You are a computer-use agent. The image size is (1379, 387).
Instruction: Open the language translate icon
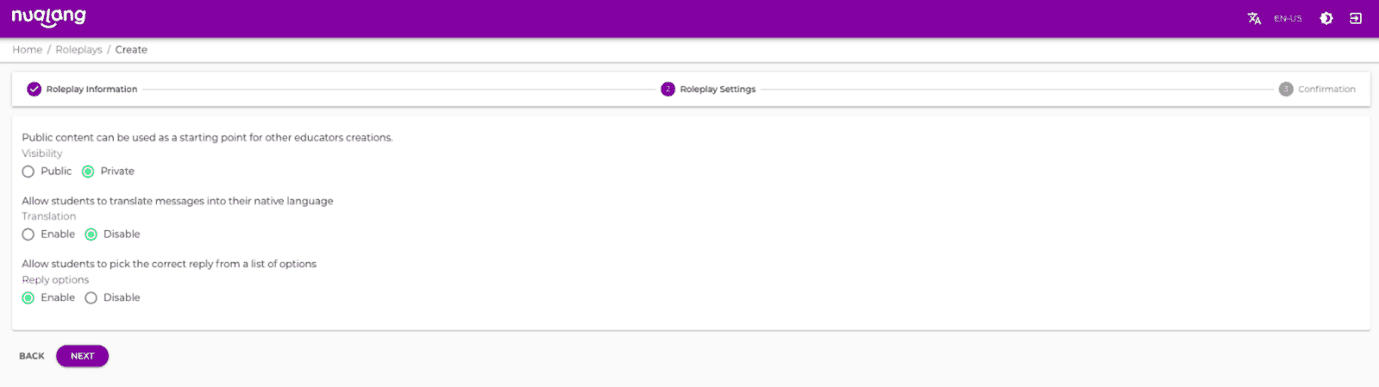[x=1254, y=18]
